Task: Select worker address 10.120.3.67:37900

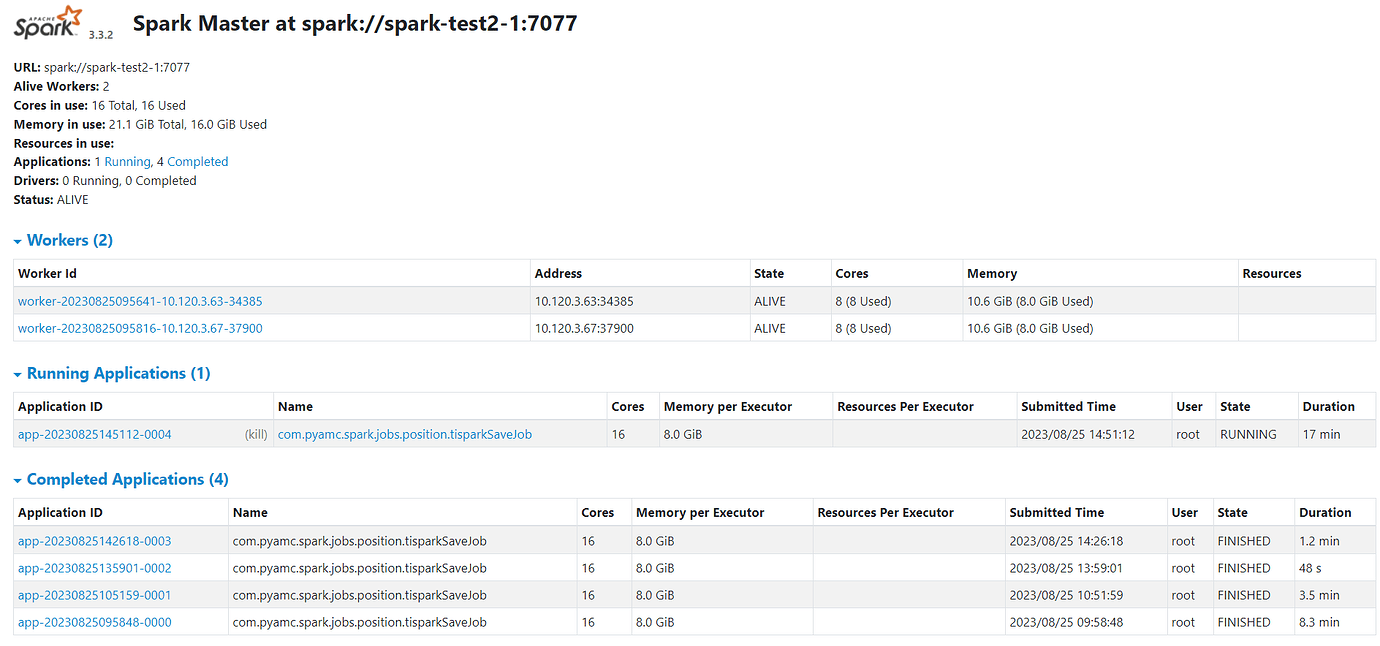Action: (x=584, y=328)
